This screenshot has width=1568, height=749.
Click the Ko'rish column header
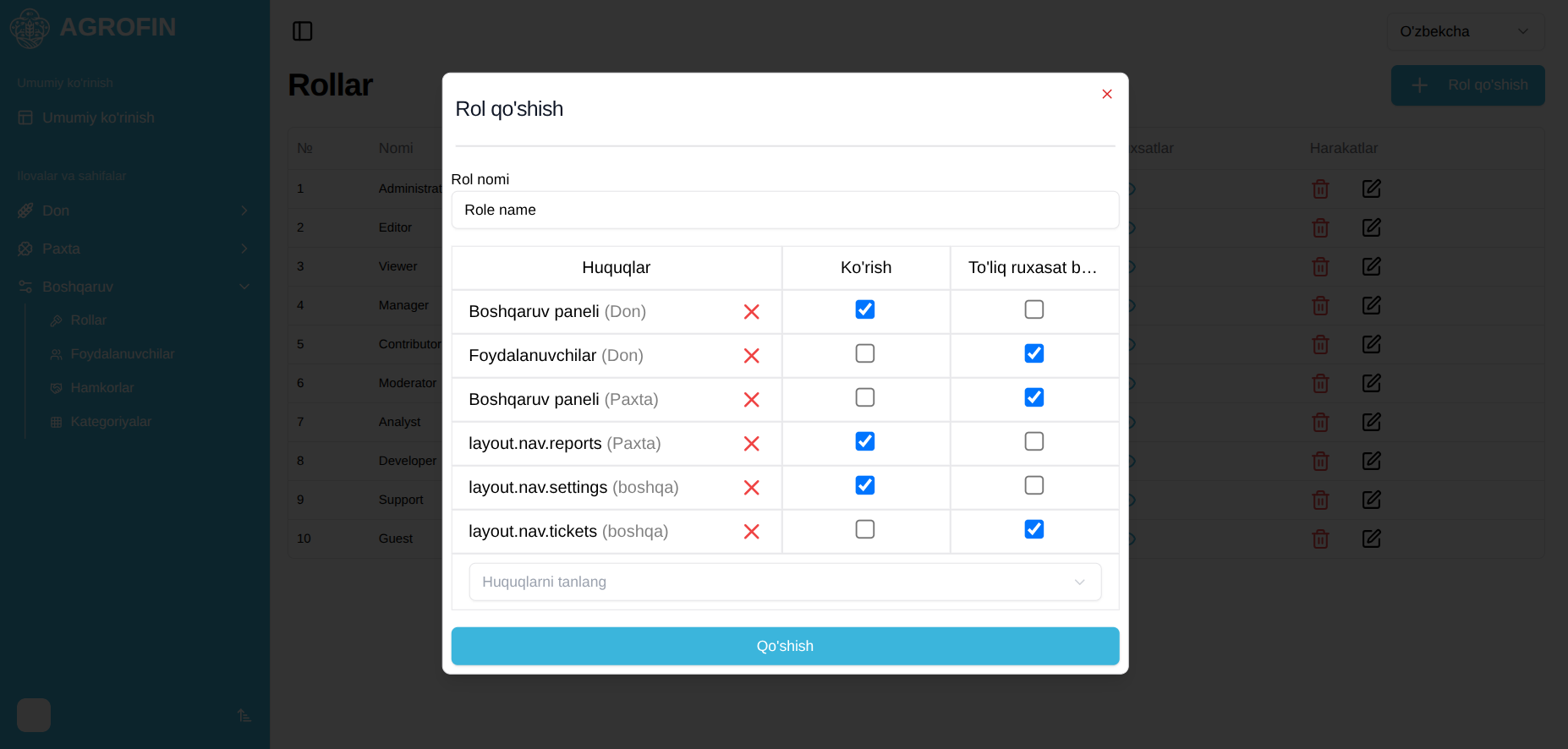pyautogui.click(x=866, y=268)
